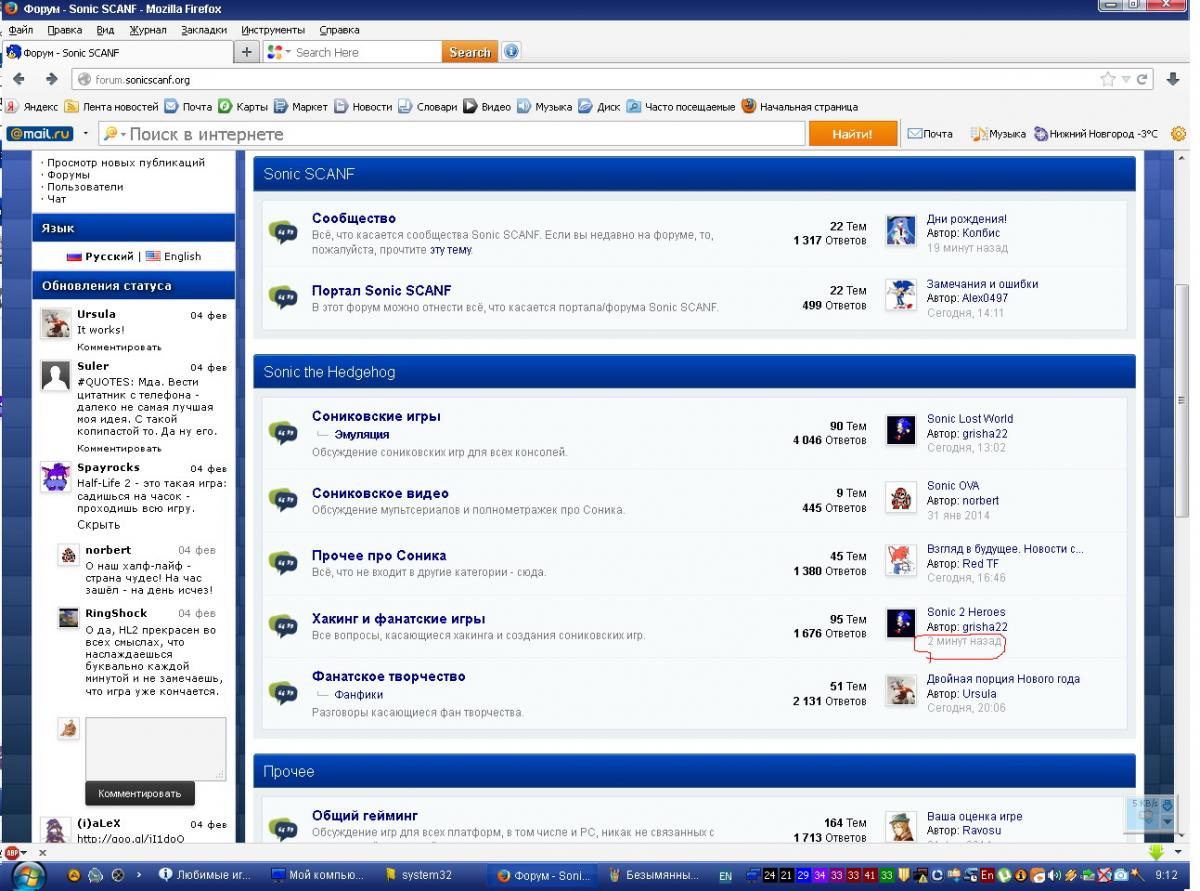
Task: Open the downloads arrow icon
Action: tap(1173, 80)
